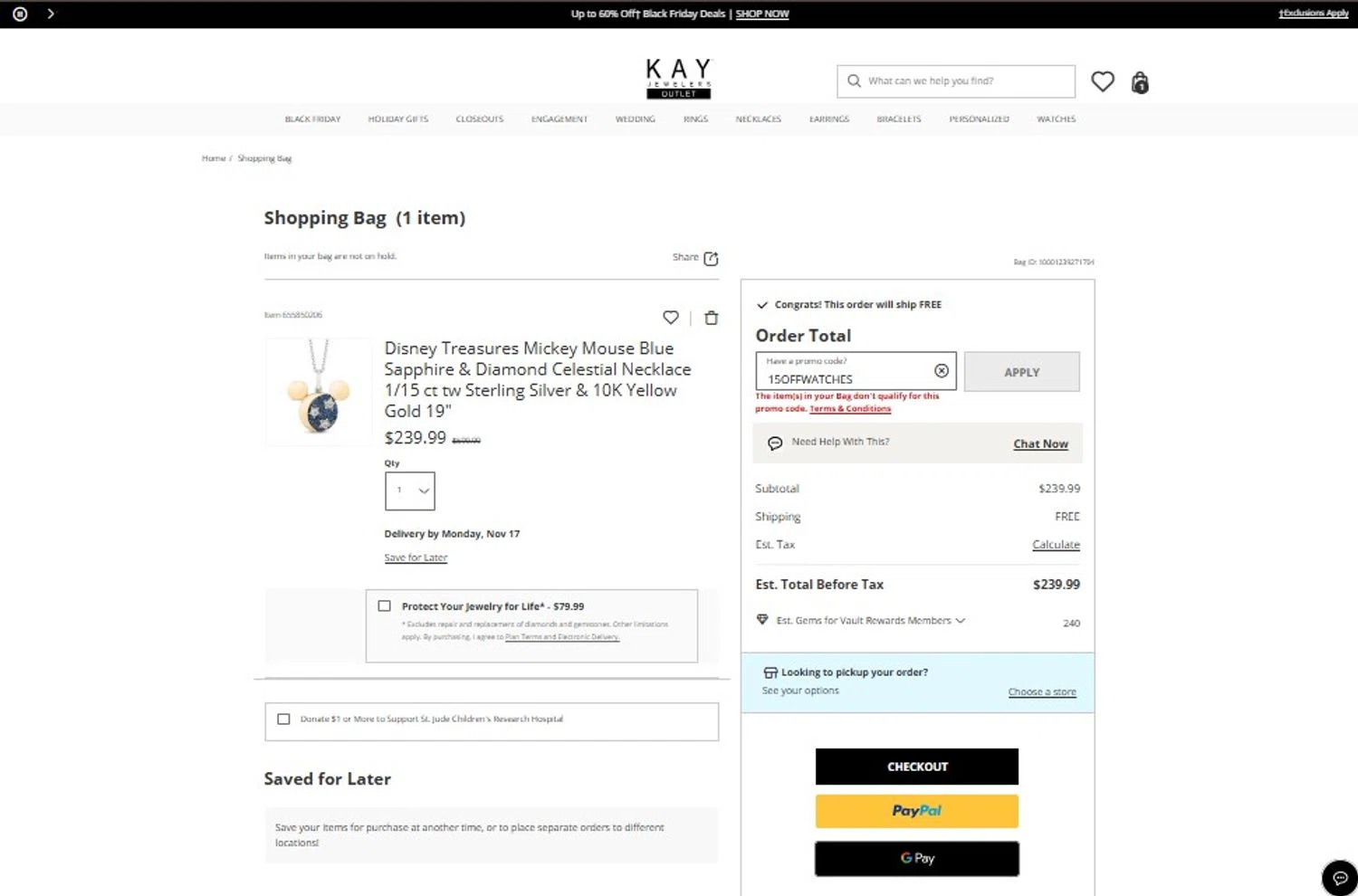Open the shopping bag icon in header
Image resolution: width=1358 pixels, height=896 pixels.
tap(1140, 82)
